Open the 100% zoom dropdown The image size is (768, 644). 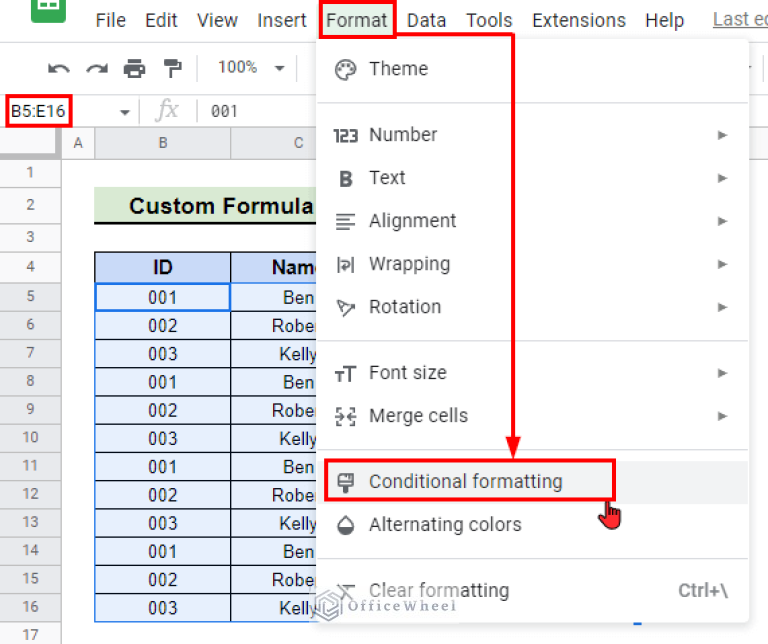pos(250,68)
